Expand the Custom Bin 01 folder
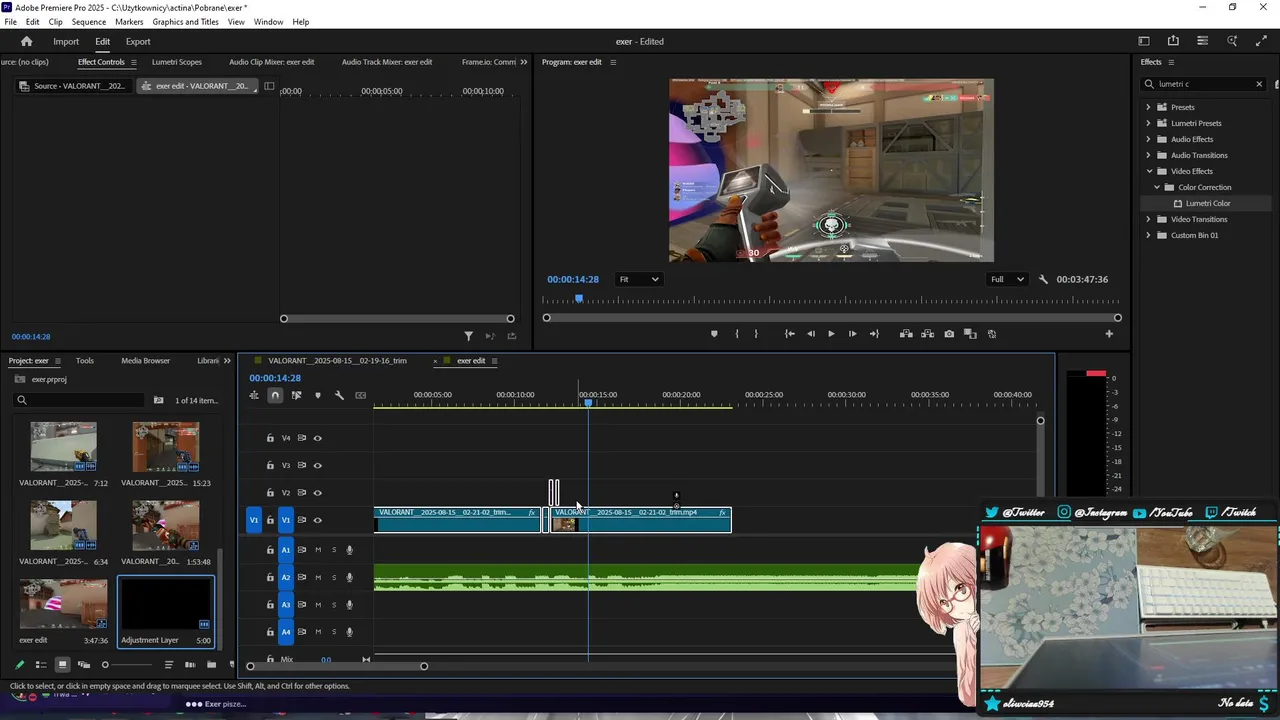 1148,235
